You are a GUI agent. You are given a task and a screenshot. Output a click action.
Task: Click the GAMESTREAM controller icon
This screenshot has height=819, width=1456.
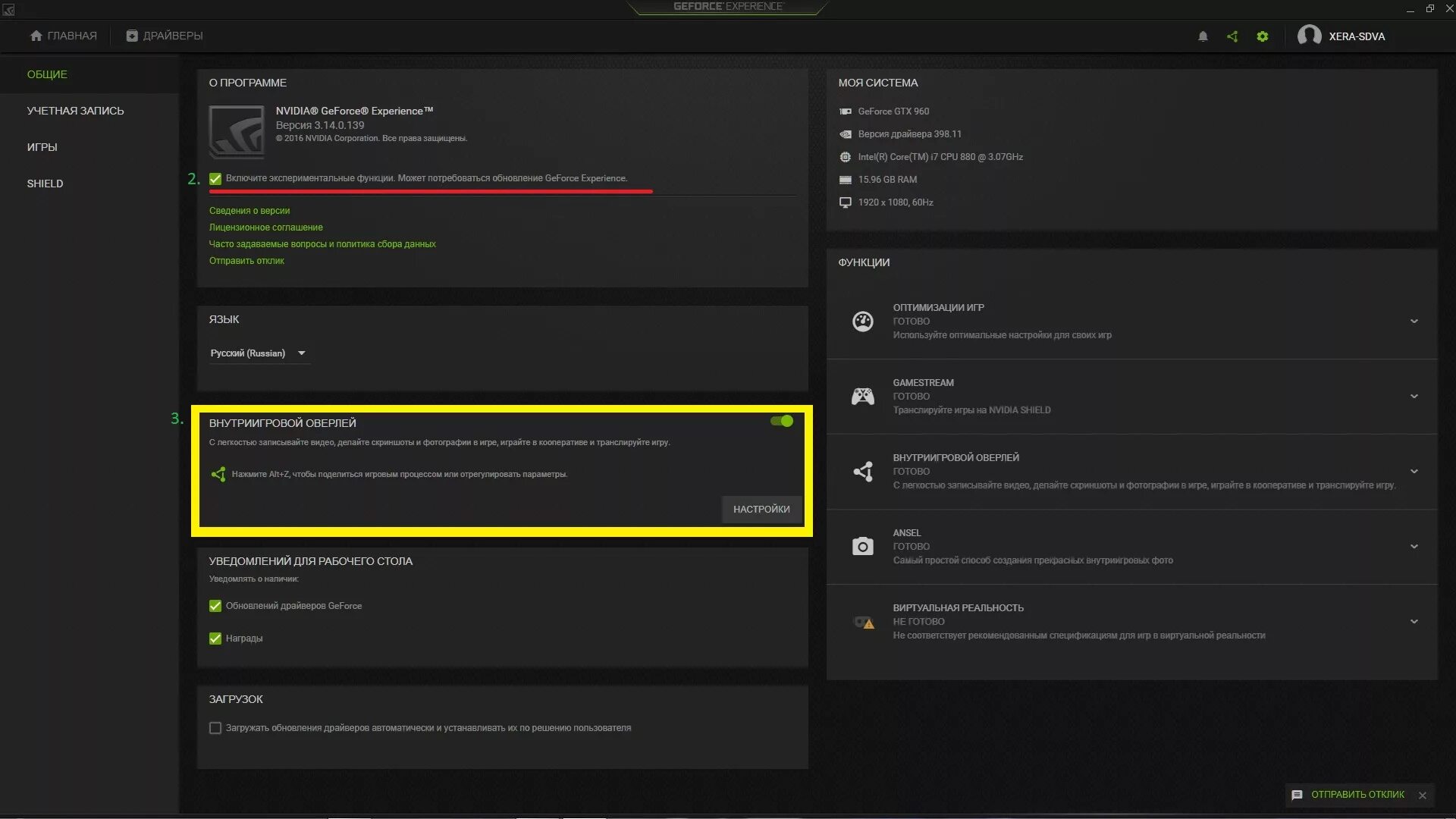(862, 395)
